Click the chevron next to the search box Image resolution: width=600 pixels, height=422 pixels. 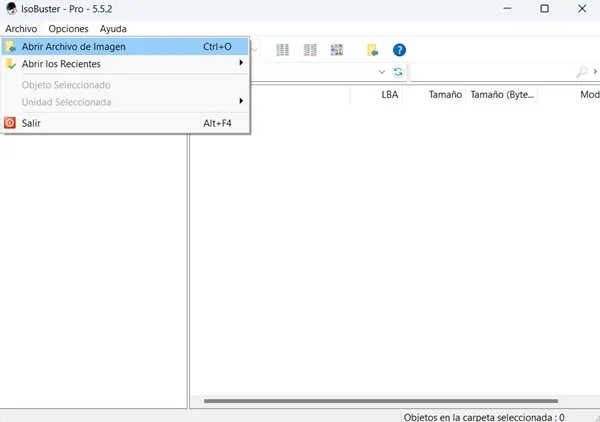coord(595,72)
